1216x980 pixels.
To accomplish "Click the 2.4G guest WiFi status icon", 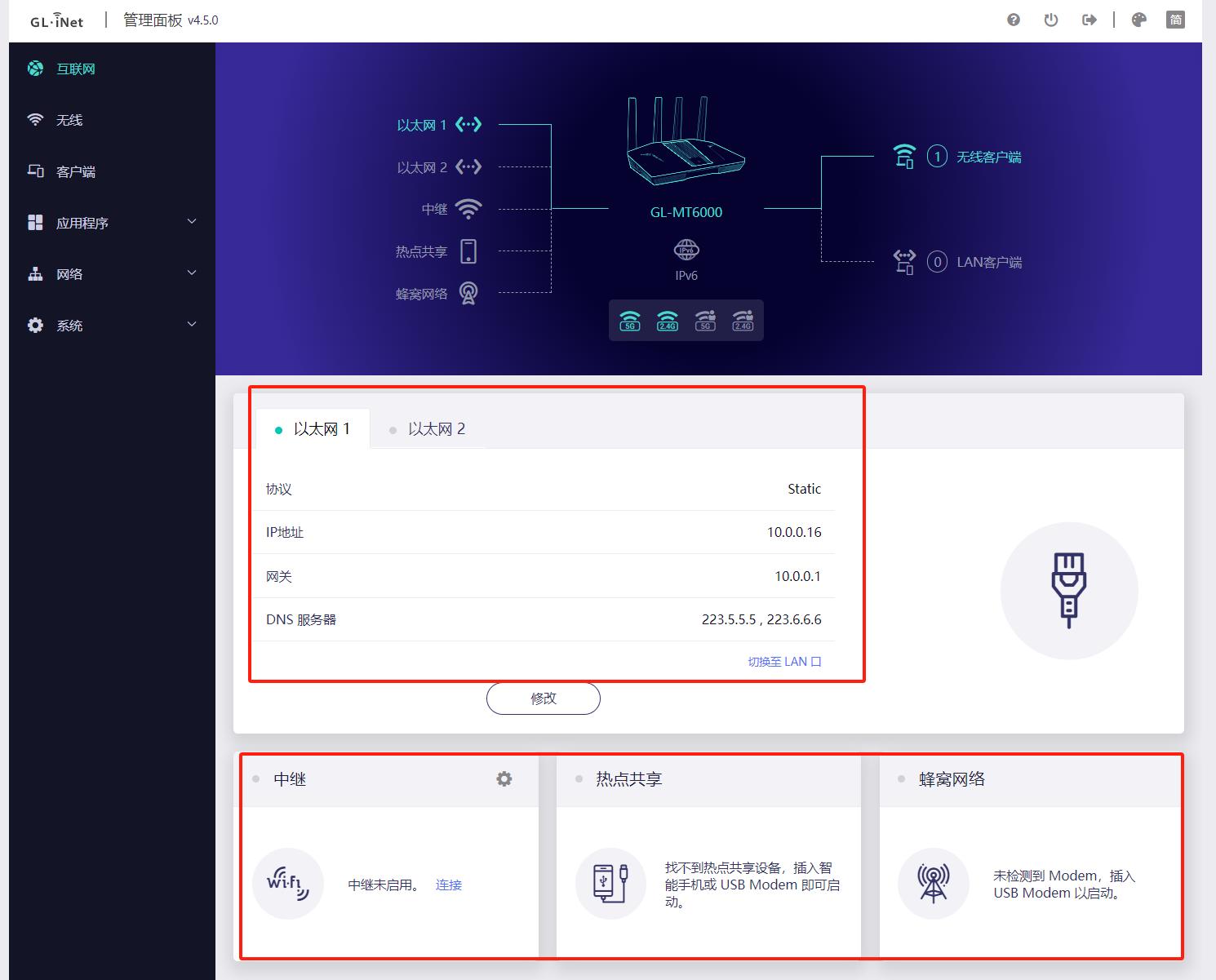I will 743,320.
